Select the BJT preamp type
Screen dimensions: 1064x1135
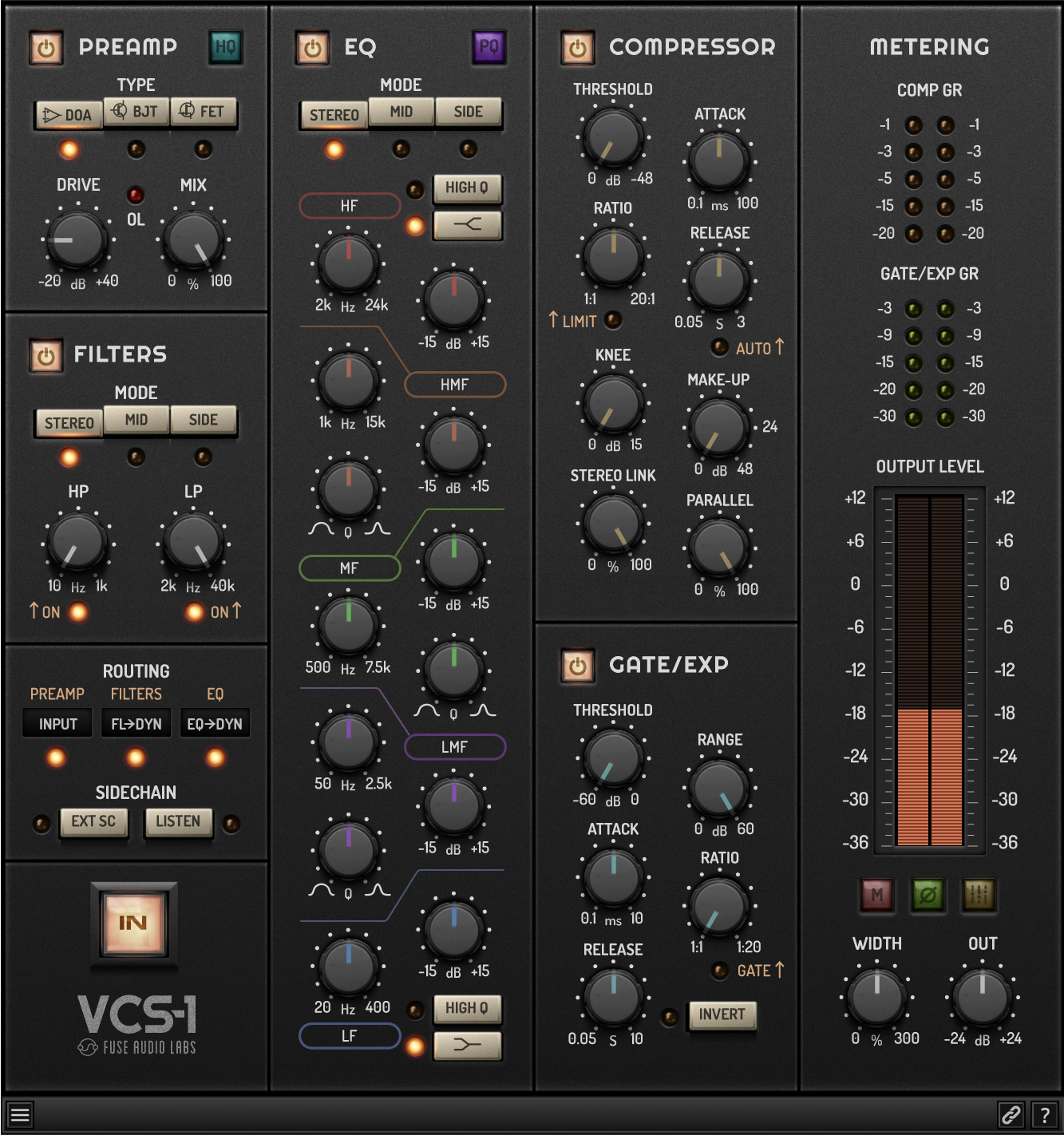pos(136,112)
